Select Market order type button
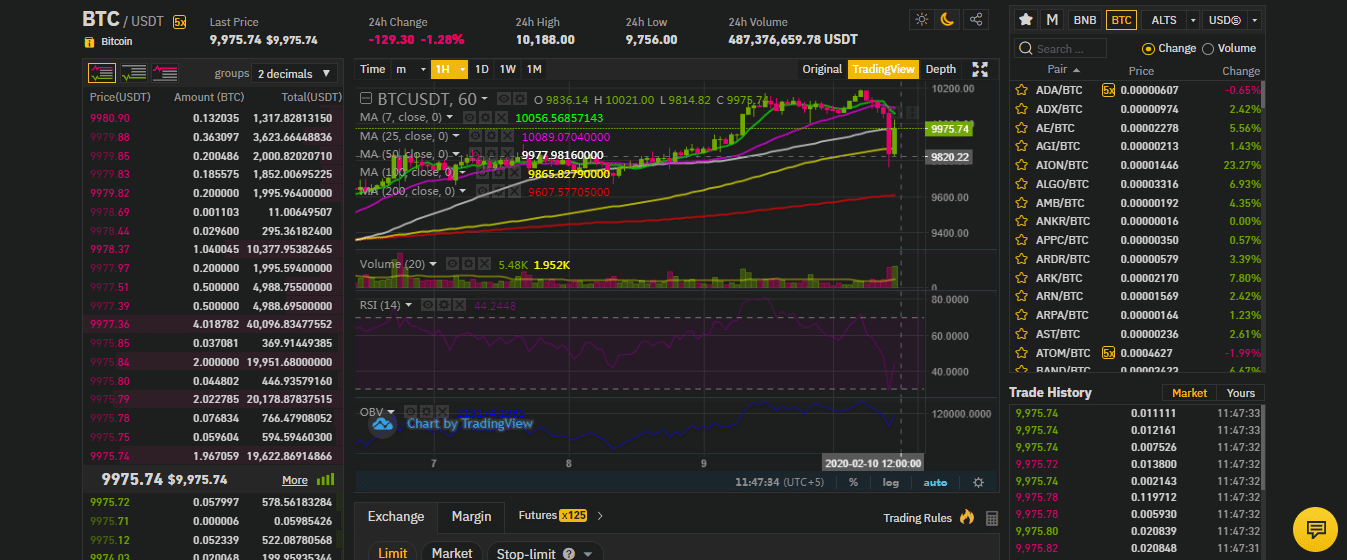 (x=452, y=553)
